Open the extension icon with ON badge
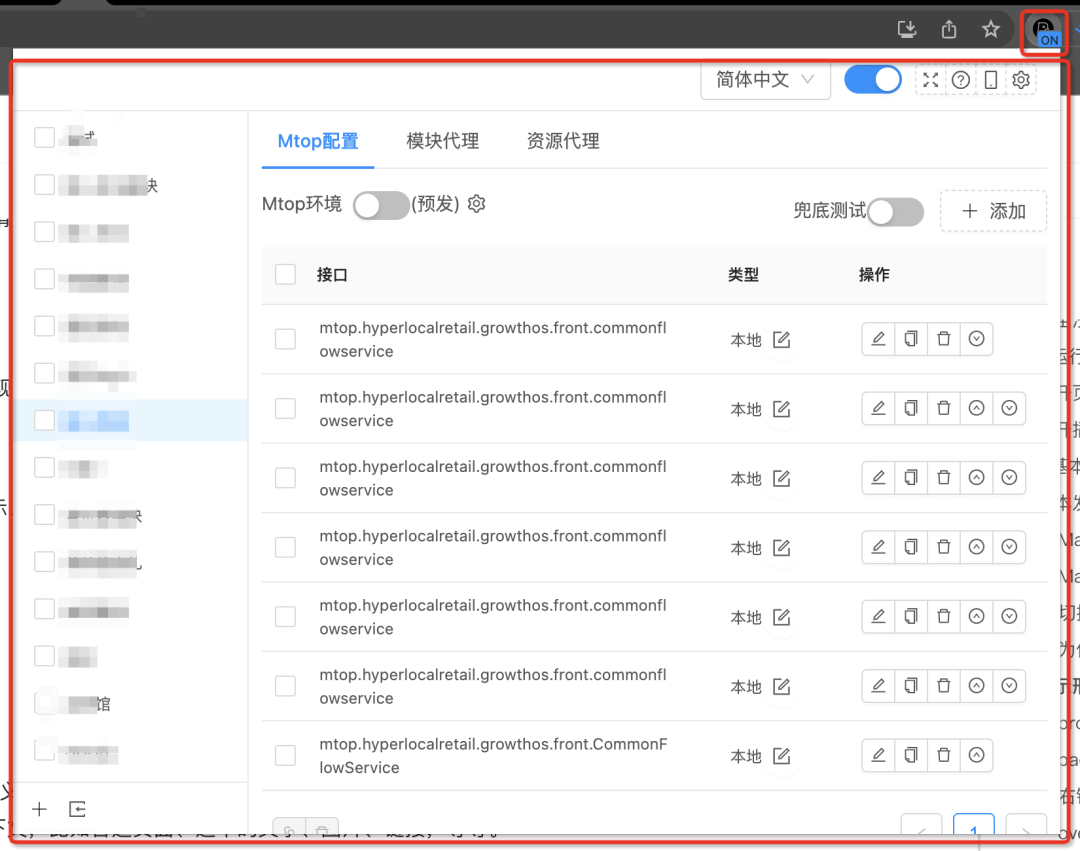Image resolution: width=1080 pixels, height=851 pixels. coord(1044,32)
